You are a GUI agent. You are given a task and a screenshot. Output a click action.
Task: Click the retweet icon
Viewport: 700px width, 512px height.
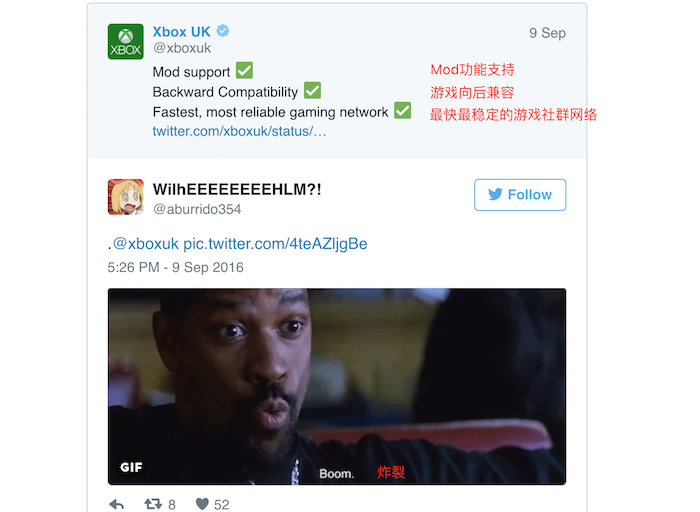153,504
